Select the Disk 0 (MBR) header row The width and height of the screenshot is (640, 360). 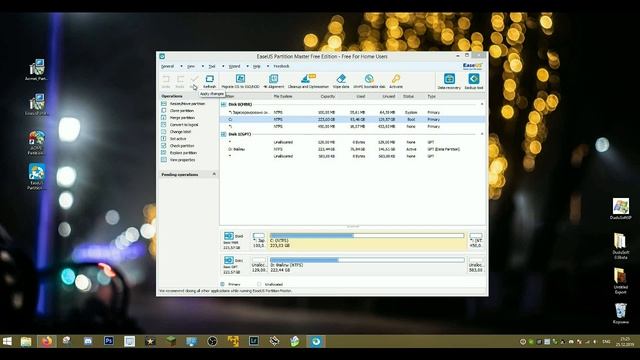tap(353, 104)
